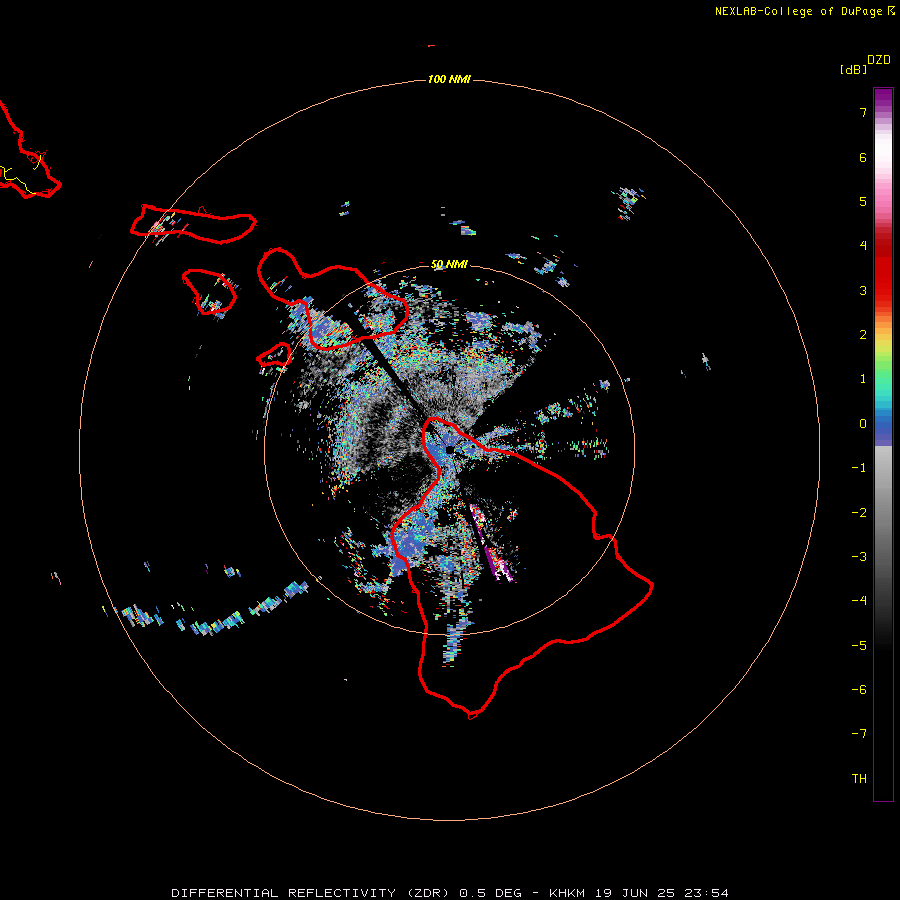
Task: Click the 100 NMI range ring label
Action: (x=449, y=79)
